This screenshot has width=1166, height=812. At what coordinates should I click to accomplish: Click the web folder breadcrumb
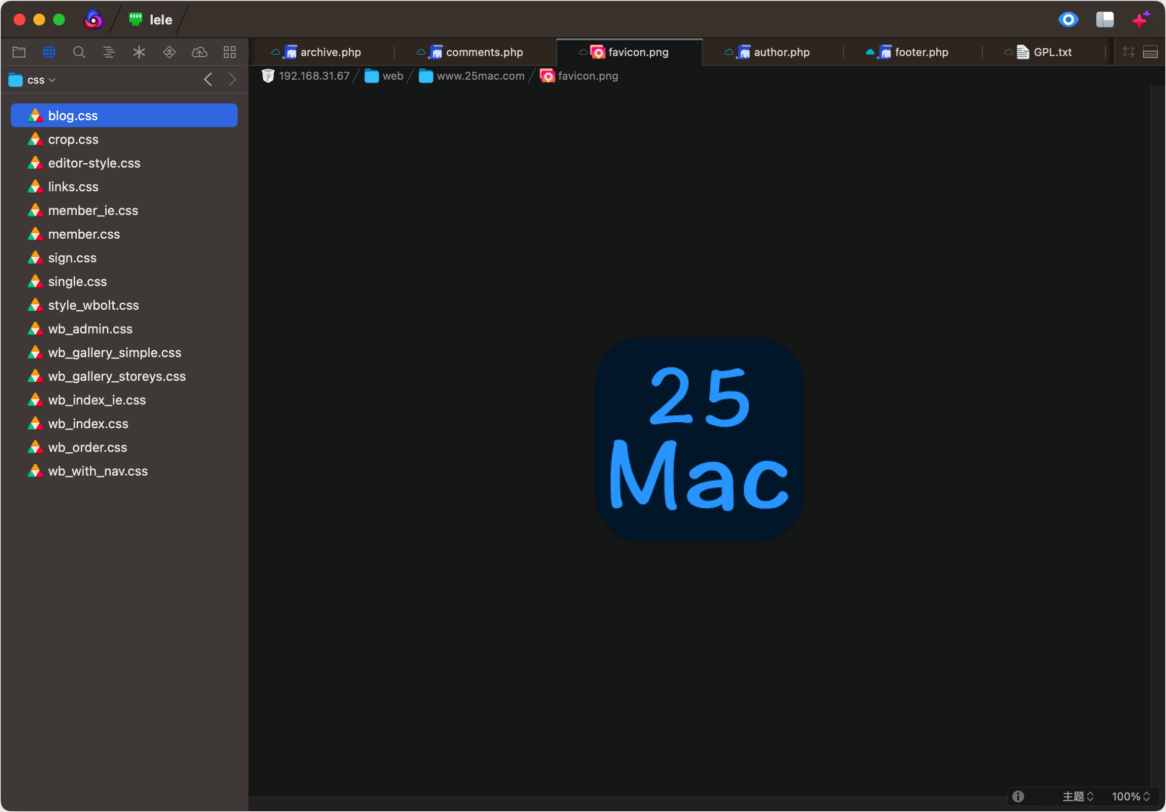(x=384, y=76)
